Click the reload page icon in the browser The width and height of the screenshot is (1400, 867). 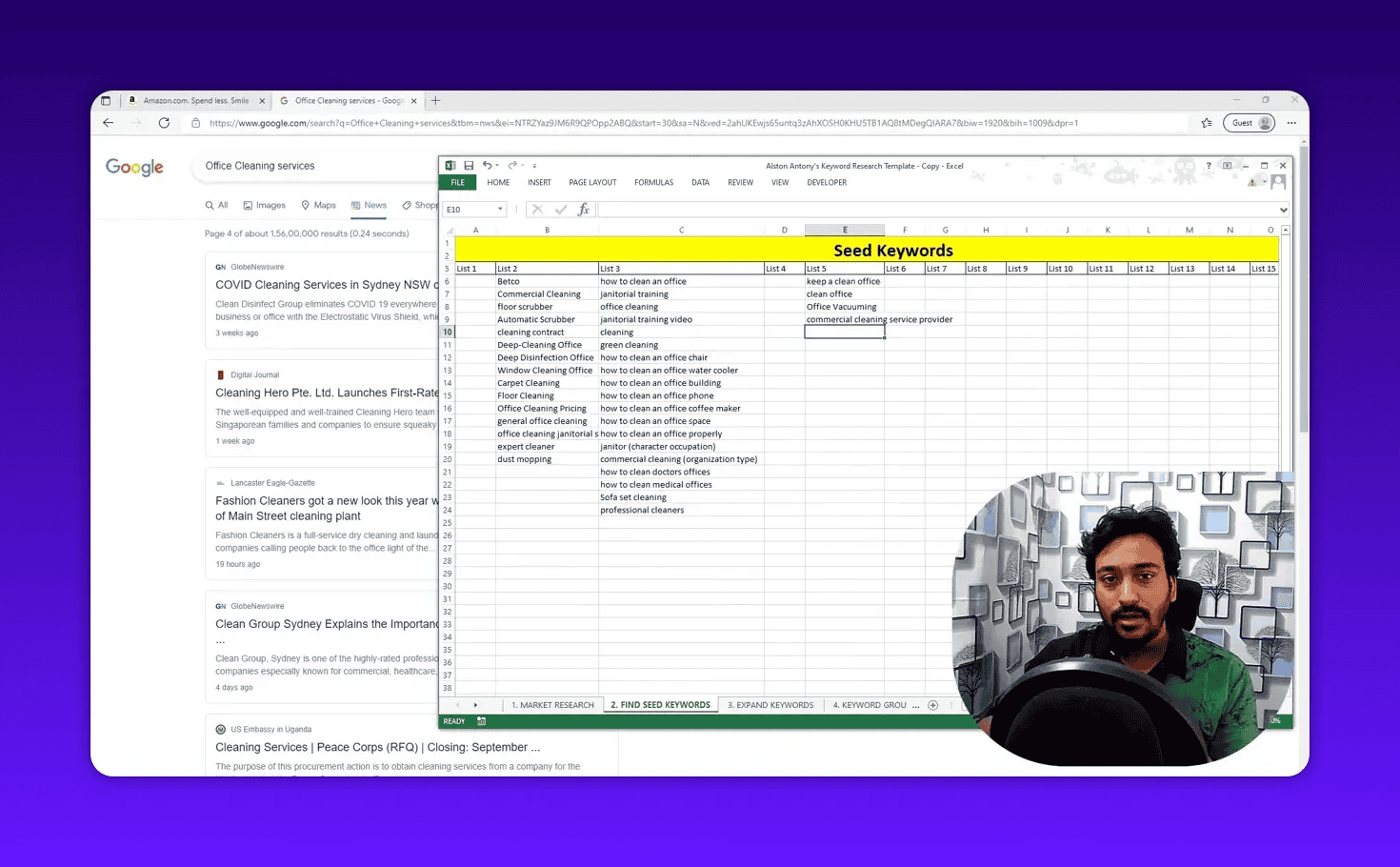click(x=163, y=122)
